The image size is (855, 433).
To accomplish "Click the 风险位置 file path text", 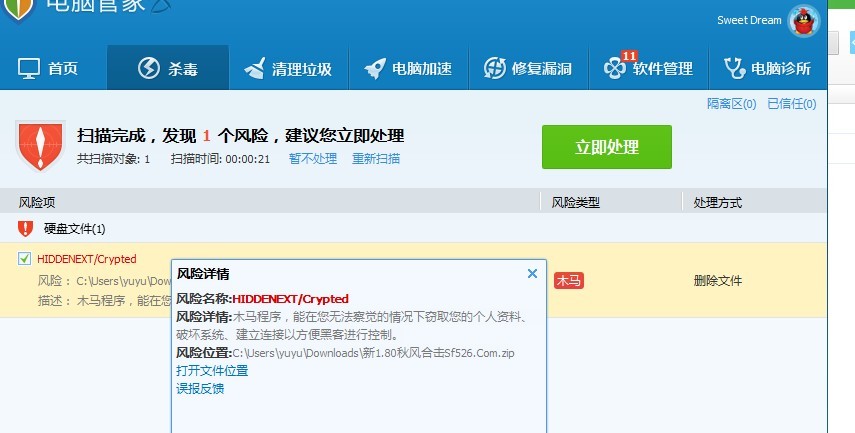I will 374,353.
